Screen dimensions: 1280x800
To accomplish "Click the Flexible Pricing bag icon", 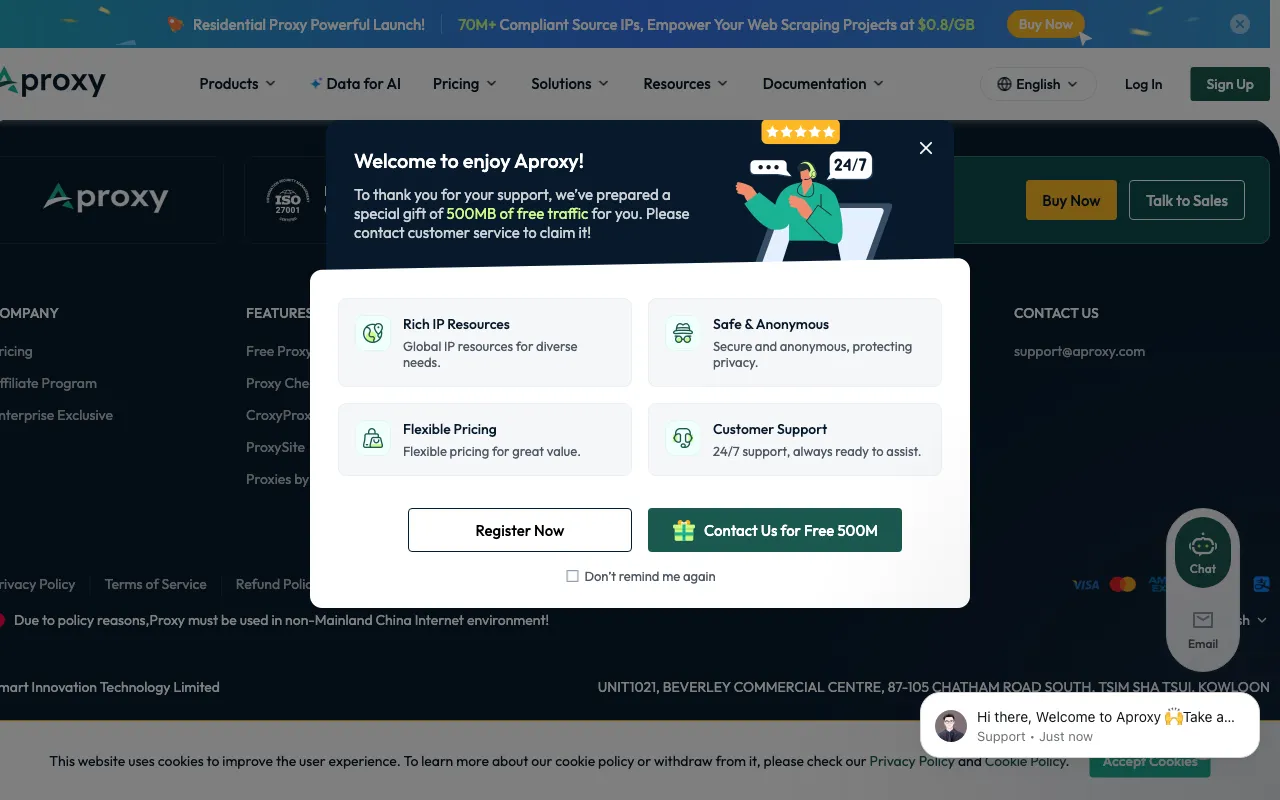I will coord(373,438).
